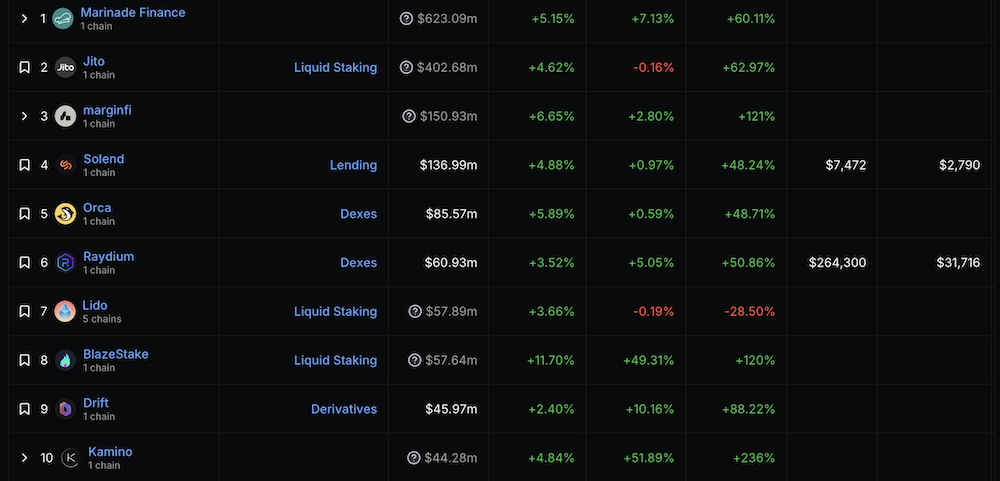Screen dimensions: 1000x481
Task: Expand the marginfi row chevron
Action: (x=24, y=116)
